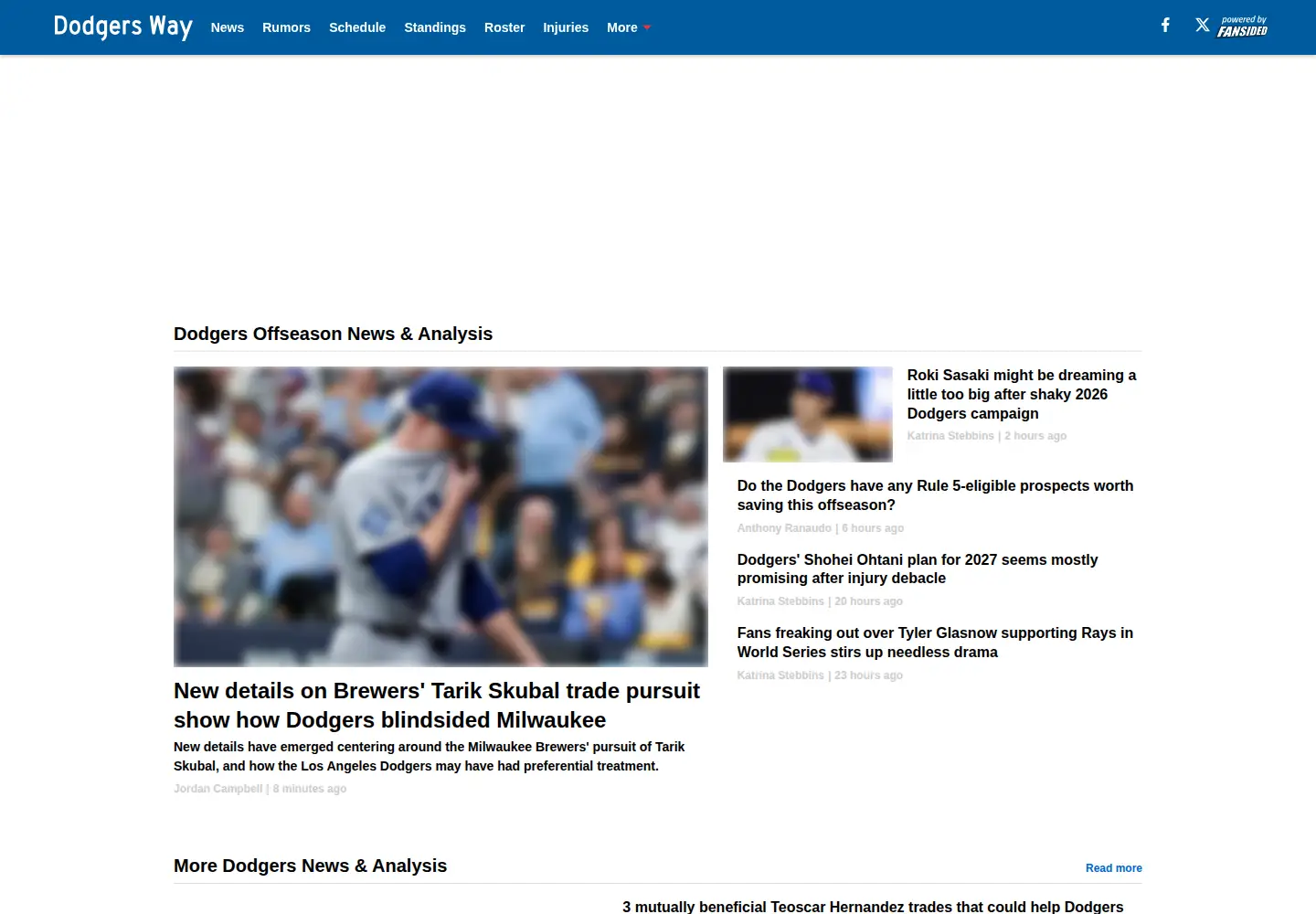Open the Rule 5-eligible prospects article
1316x914 pixels.
click(x=935, y=495)
